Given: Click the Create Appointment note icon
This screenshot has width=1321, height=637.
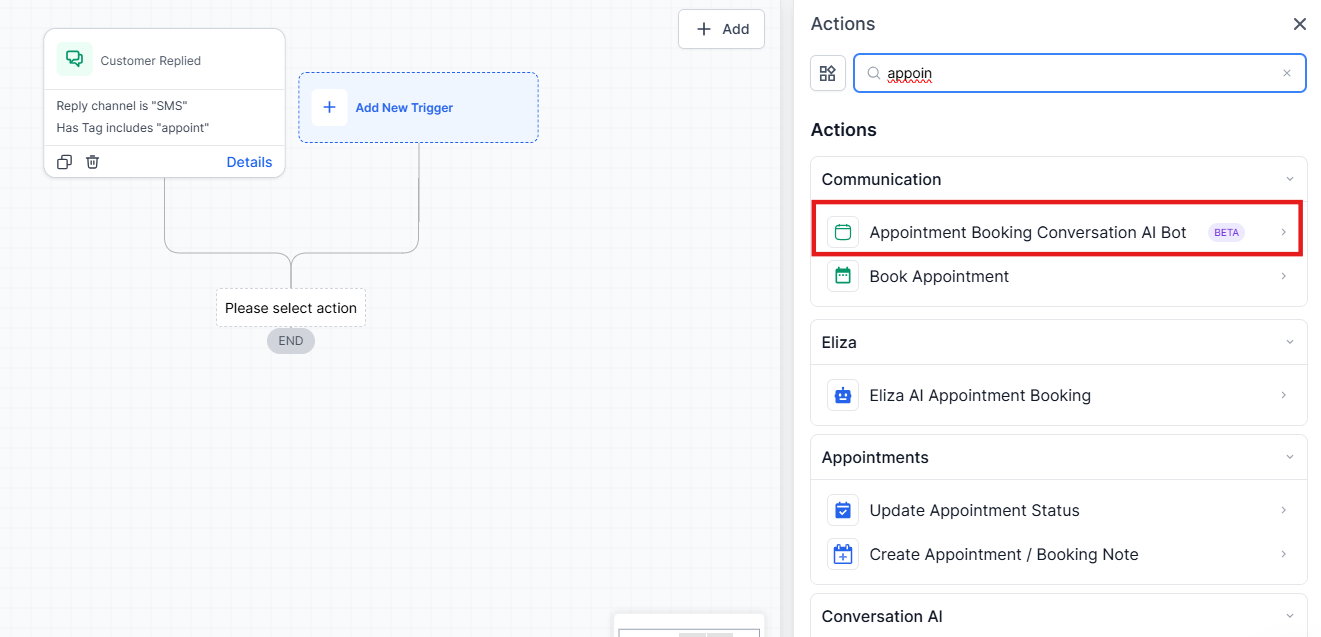Looking at the screenshot, I should pos(842,554).
